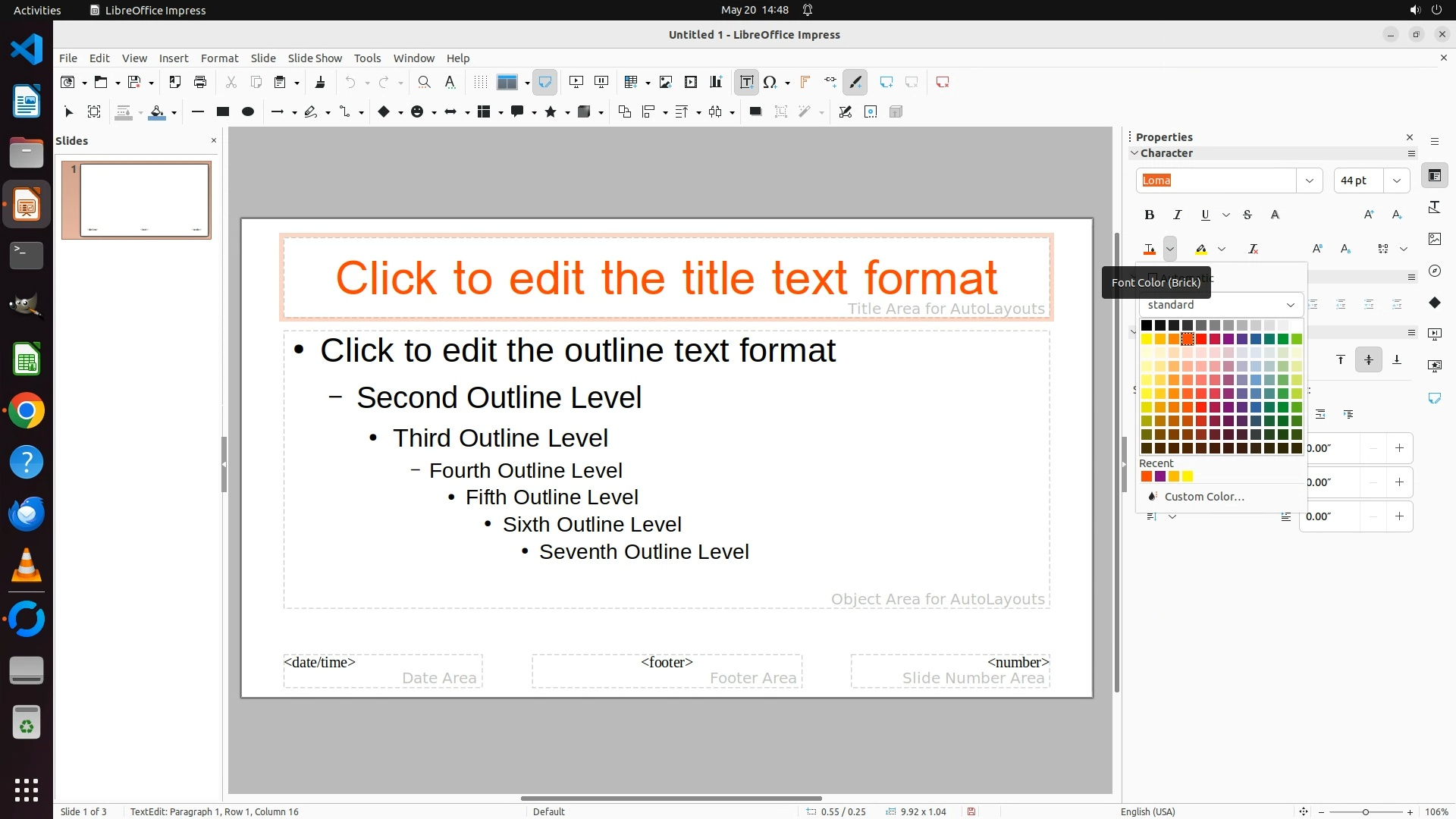1456x819 pixels.
Task: Expand the standard palette dropdown
Action: (1290, 305)
